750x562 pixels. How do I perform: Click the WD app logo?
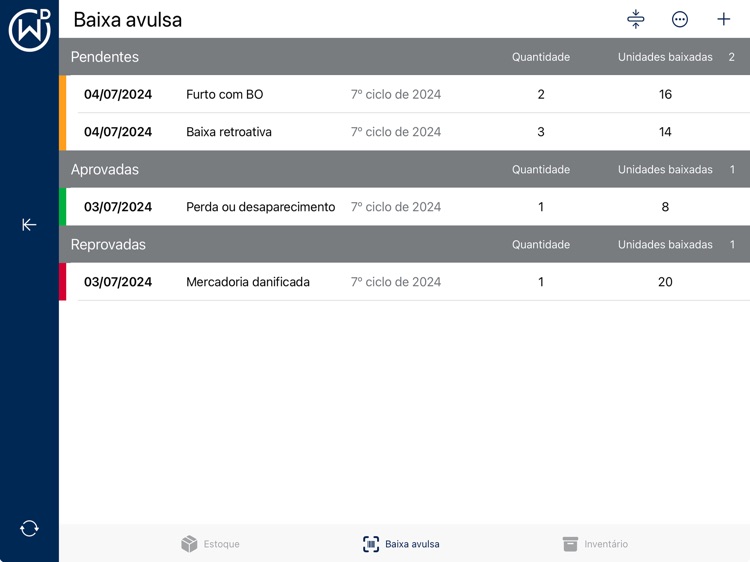click(x=30, y=30)
